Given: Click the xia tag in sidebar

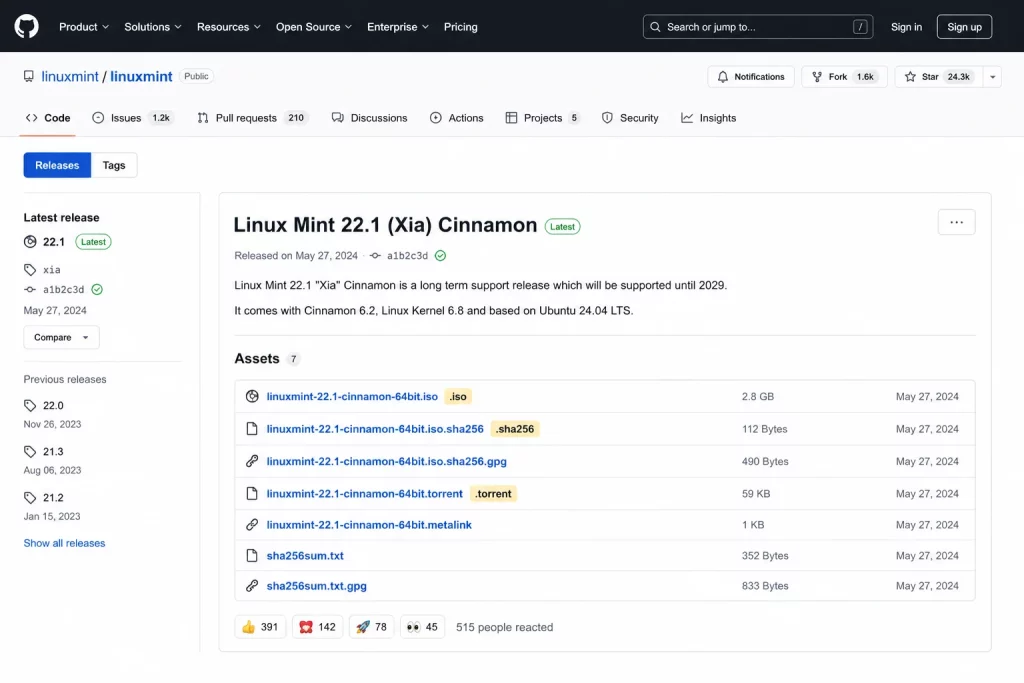Looking at the screenshot, I should (x=52, y=270).
